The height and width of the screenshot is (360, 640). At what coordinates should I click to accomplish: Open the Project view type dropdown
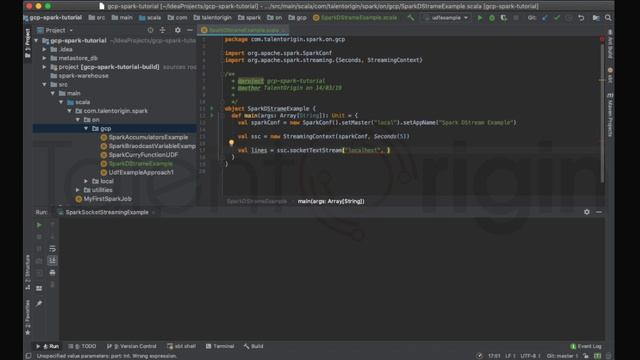coord(55,30)
